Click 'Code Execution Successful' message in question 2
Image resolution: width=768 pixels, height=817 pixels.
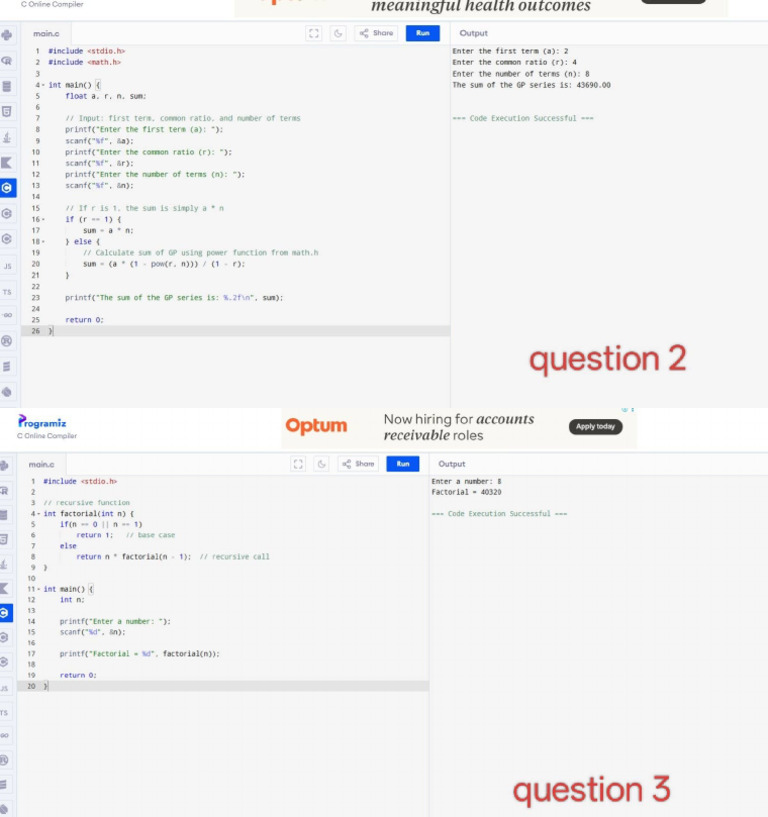pyautogui.click(x=523, y=119)
